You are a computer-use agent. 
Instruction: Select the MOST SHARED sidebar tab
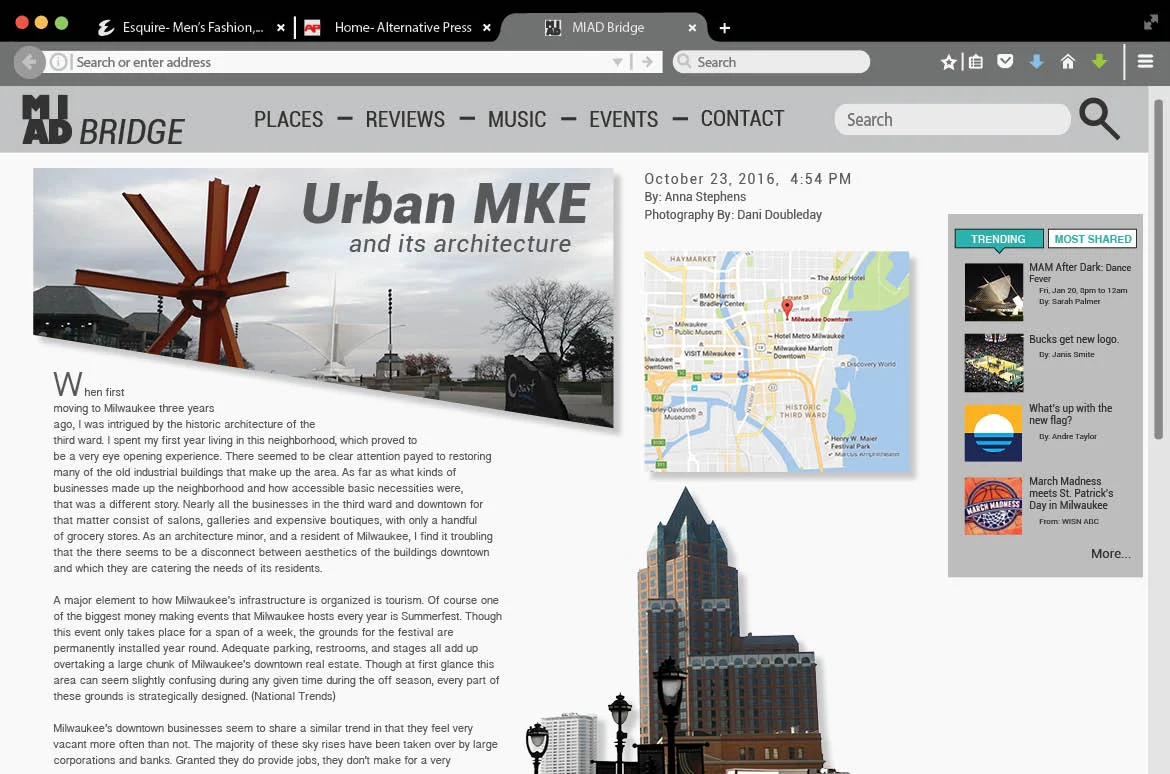(1092, 239)
